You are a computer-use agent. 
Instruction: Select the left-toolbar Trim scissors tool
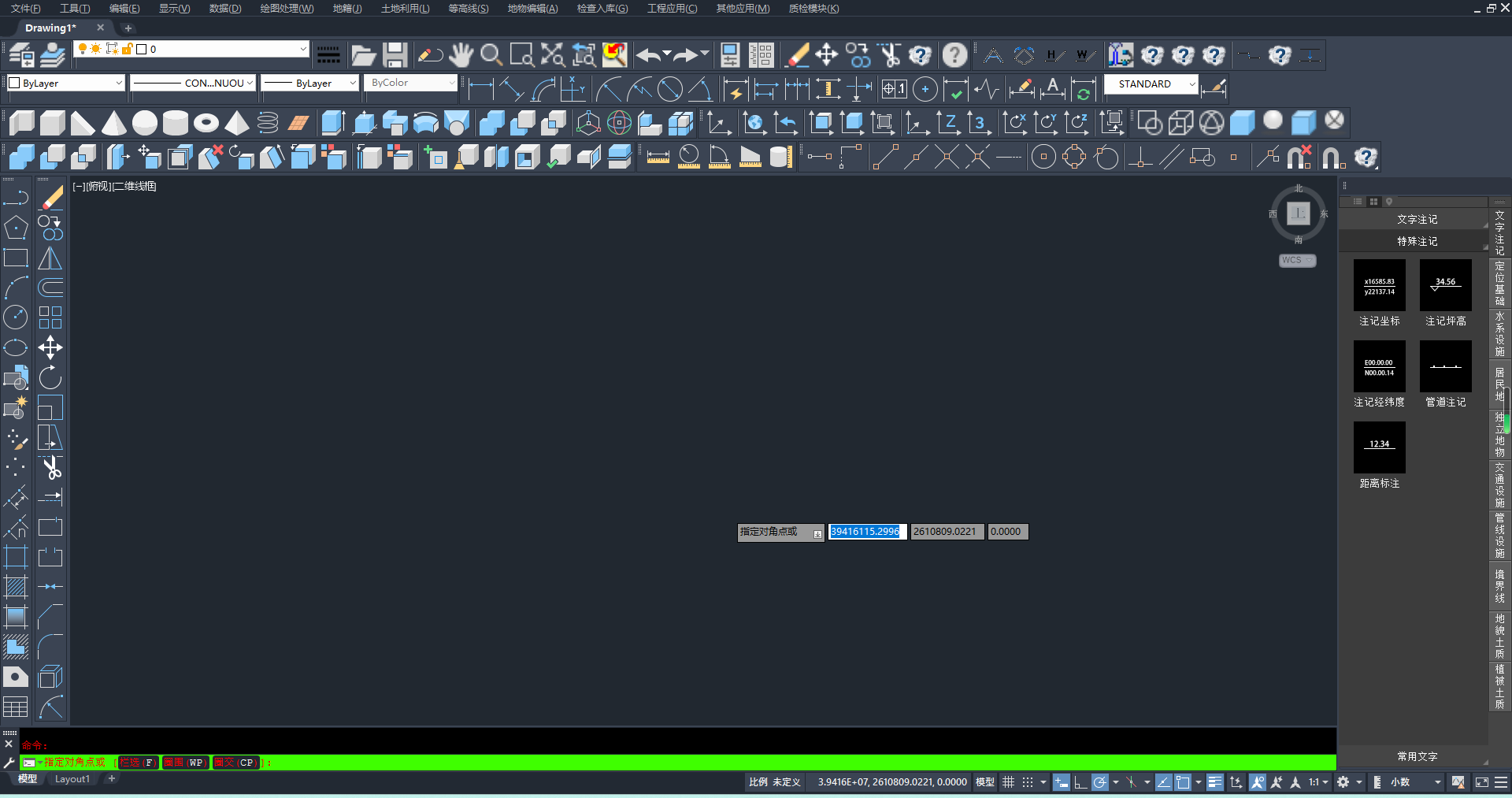point(50,467)
